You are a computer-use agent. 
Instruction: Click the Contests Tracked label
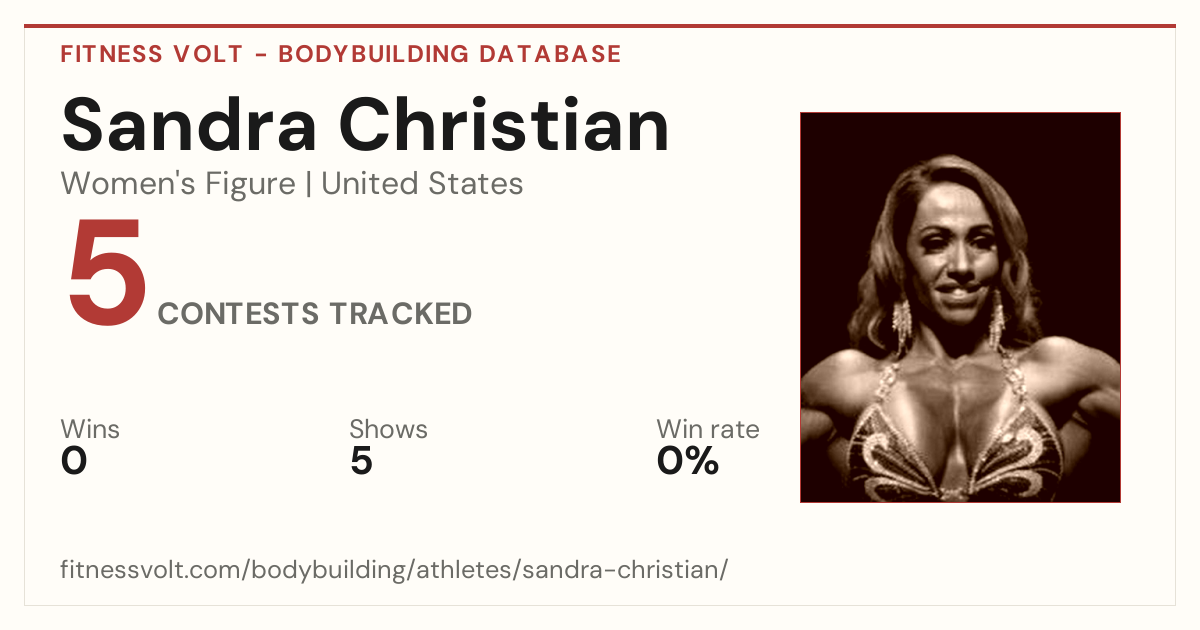click(x=315, y=313)
